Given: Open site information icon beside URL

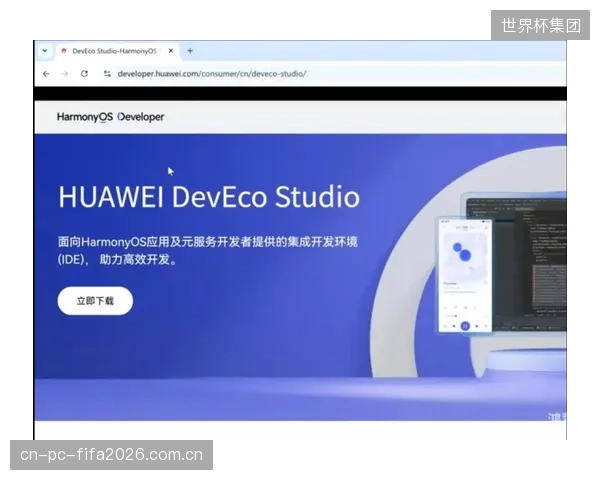Looking at the screenshot, I should click(x=107, y=73).
